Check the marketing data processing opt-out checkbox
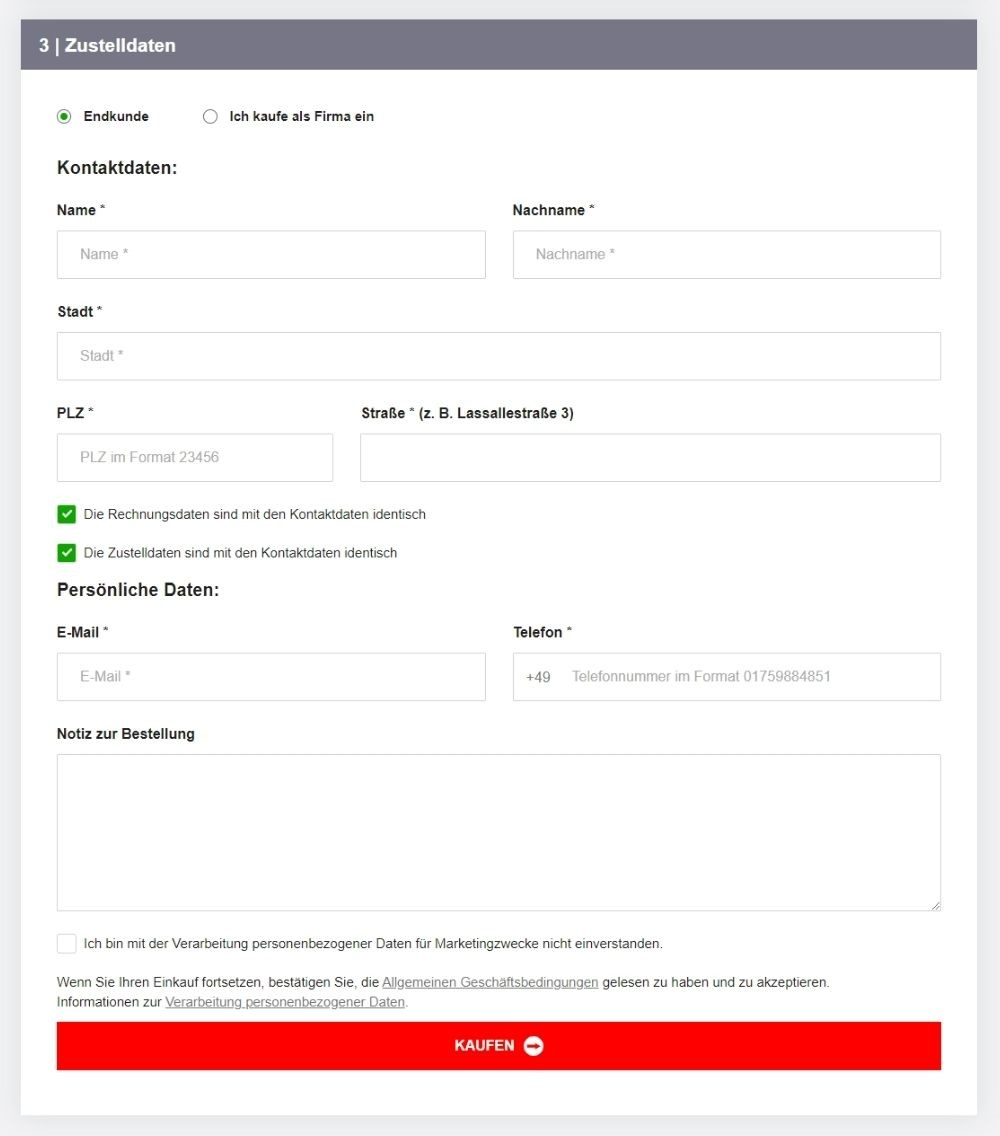 [x=67, y=943]
